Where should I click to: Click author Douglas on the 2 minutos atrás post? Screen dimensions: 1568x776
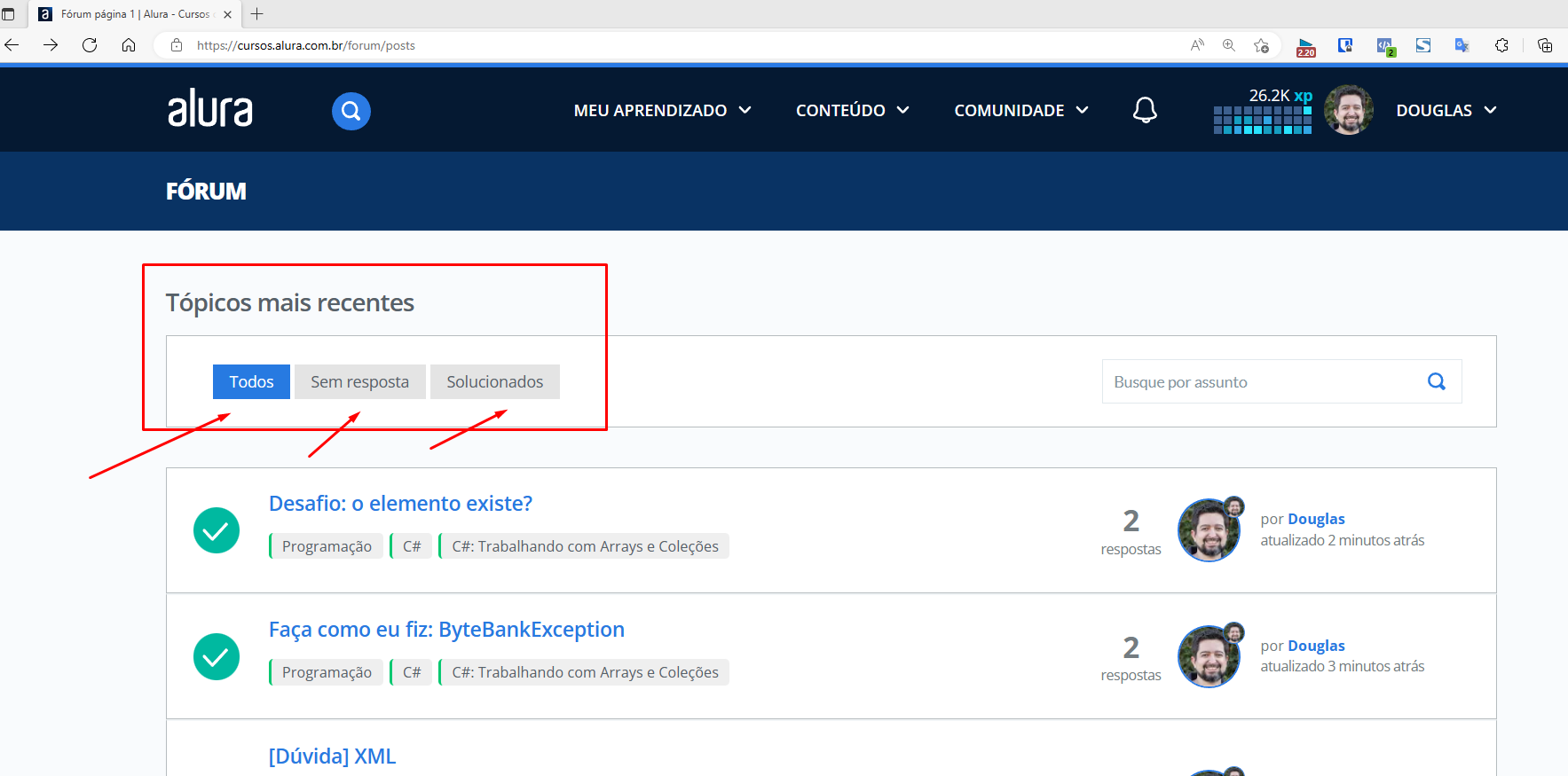point(1316,519)
